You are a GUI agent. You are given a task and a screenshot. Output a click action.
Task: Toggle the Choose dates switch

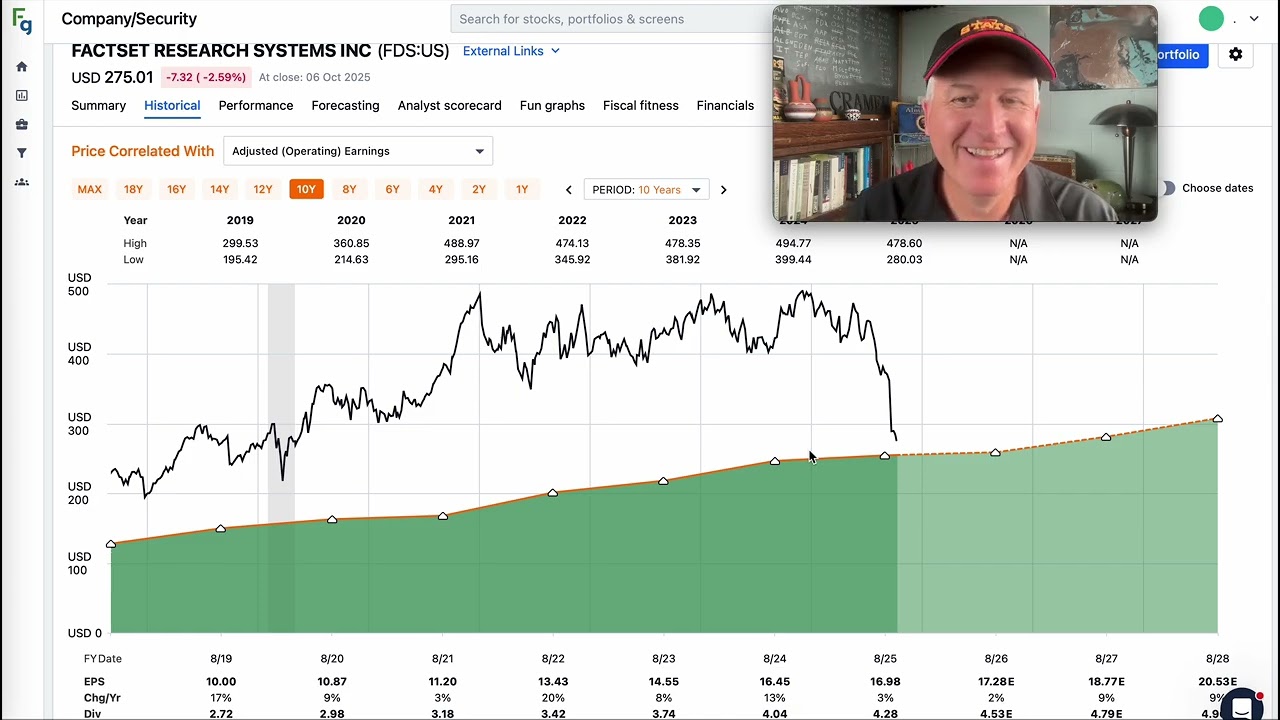tap(1167, 188)
